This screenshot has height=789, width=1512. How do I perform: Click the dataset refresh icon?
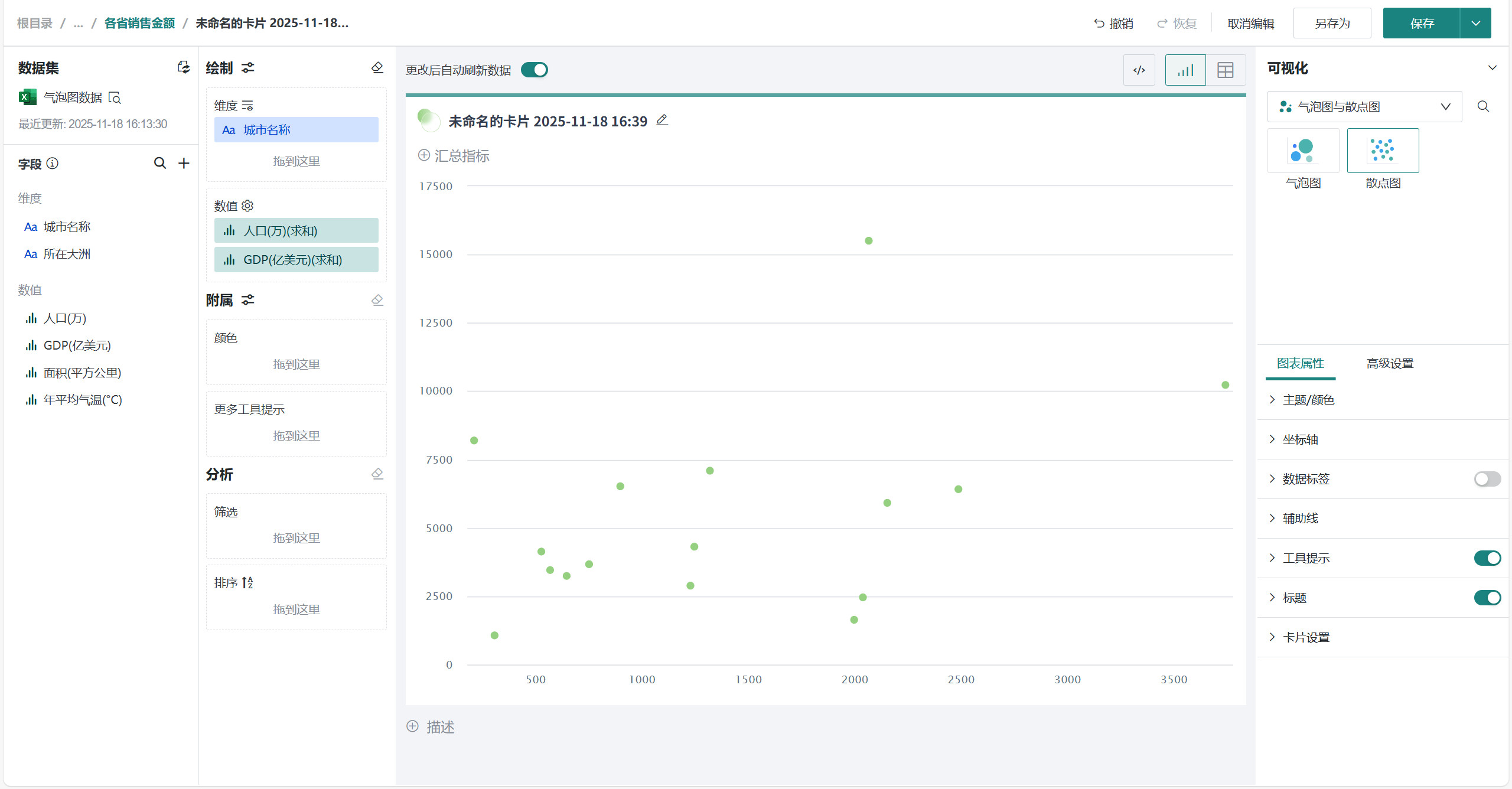point(184,67)
